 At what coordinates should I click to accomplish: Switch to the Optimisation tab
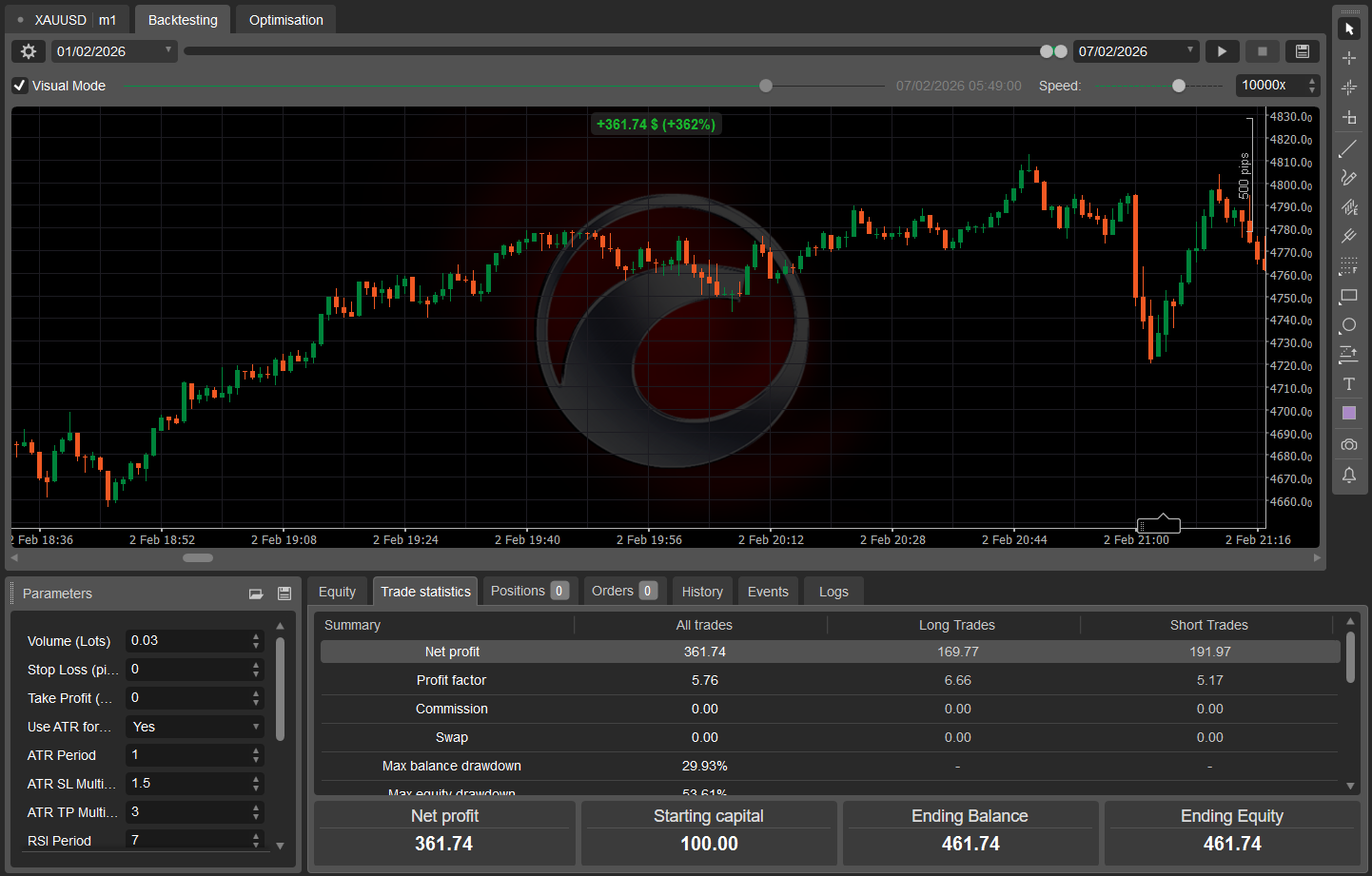284,19
